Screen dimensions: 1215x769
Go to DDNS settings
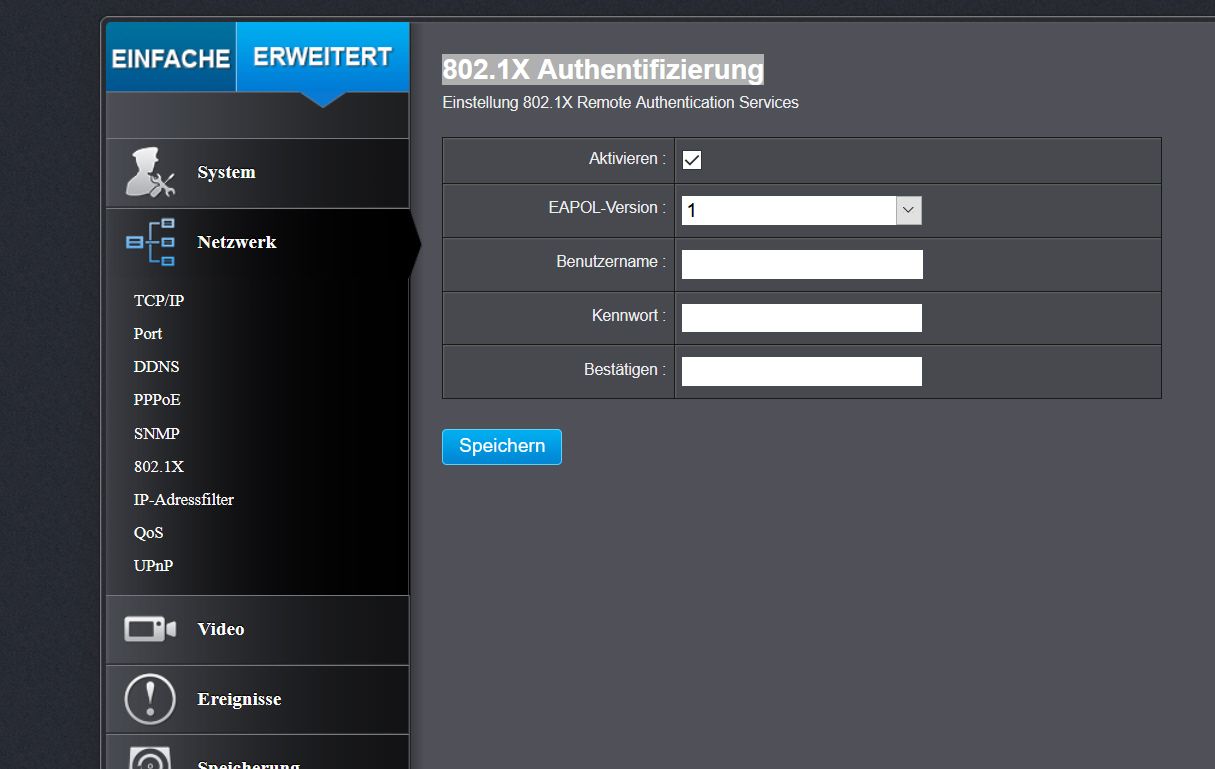(157, 367)
